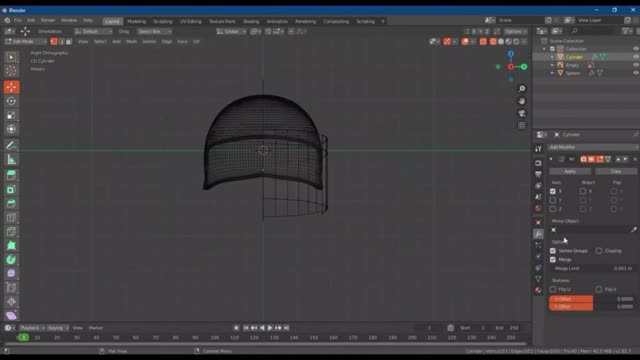Select the Edge Slide tool
The image size is (640, 360).
point(11,288)
